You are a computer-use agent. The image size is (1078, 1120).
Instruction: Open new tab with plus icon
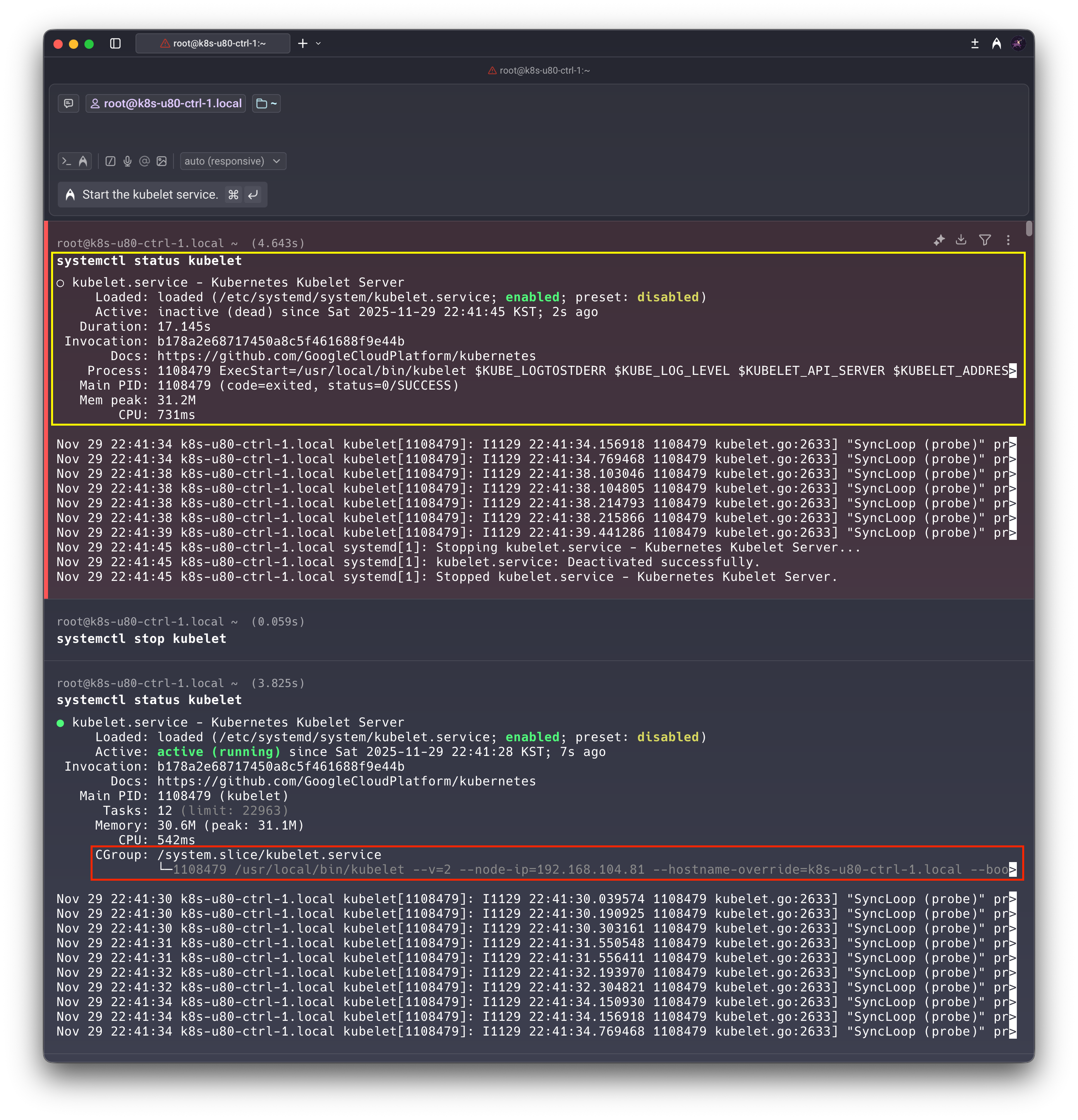pyautogui.click(x=303, y=43)
